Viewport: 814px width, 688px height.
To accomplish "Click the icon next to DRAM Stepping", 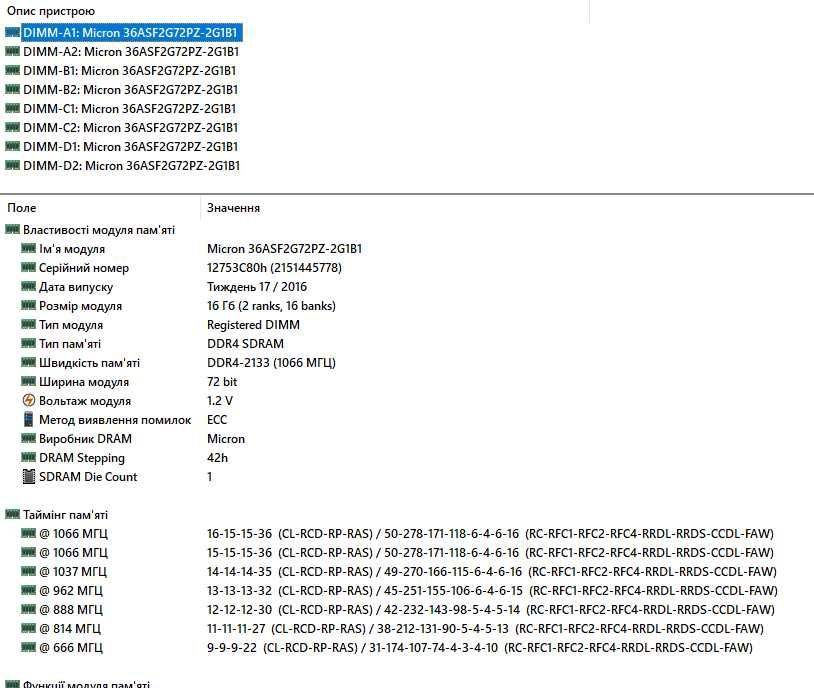I will 29,457.
